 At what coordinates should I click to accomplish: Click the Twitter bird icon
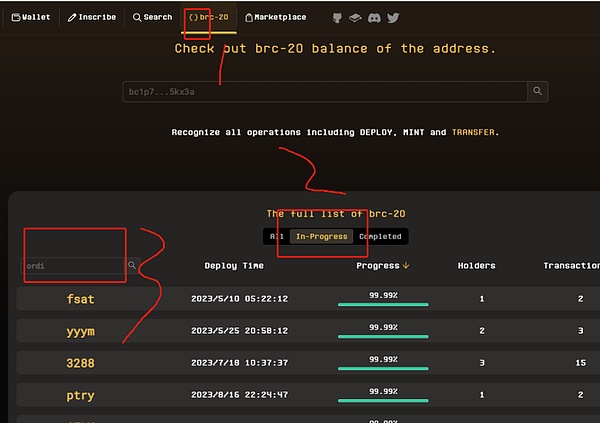click(393, 17)
